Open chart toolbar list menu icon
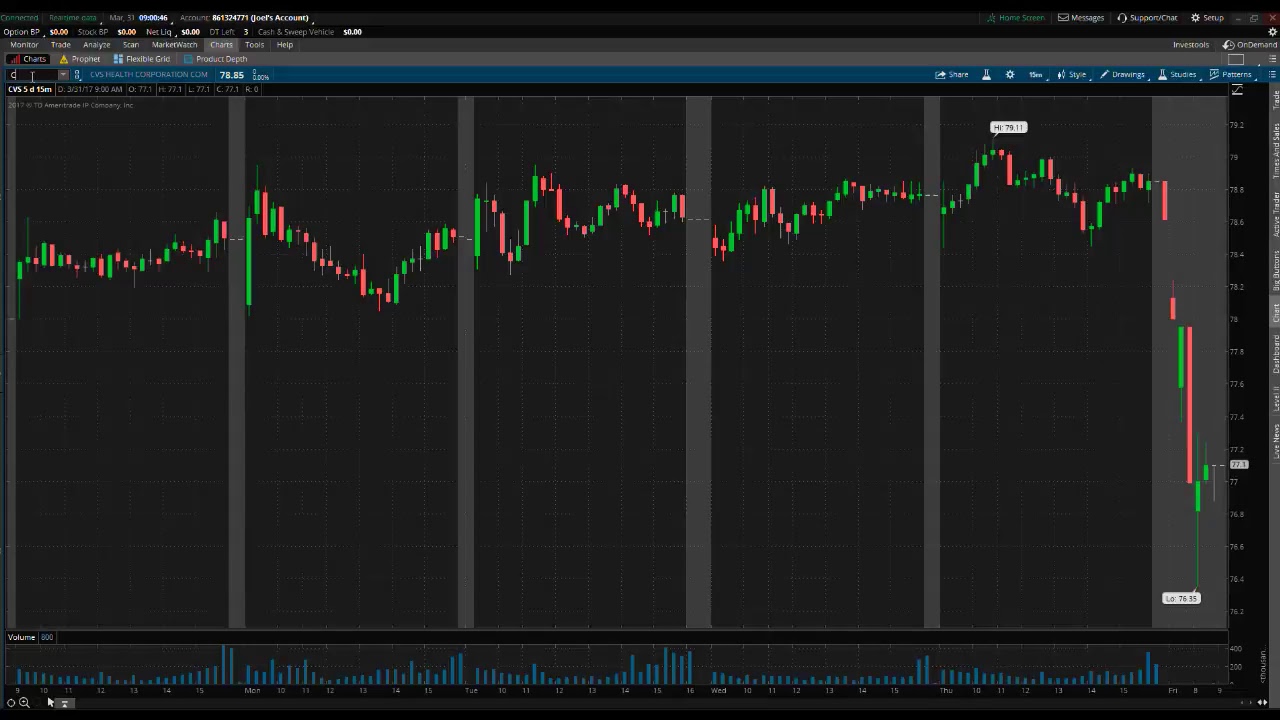 [x=1272, y=75]
